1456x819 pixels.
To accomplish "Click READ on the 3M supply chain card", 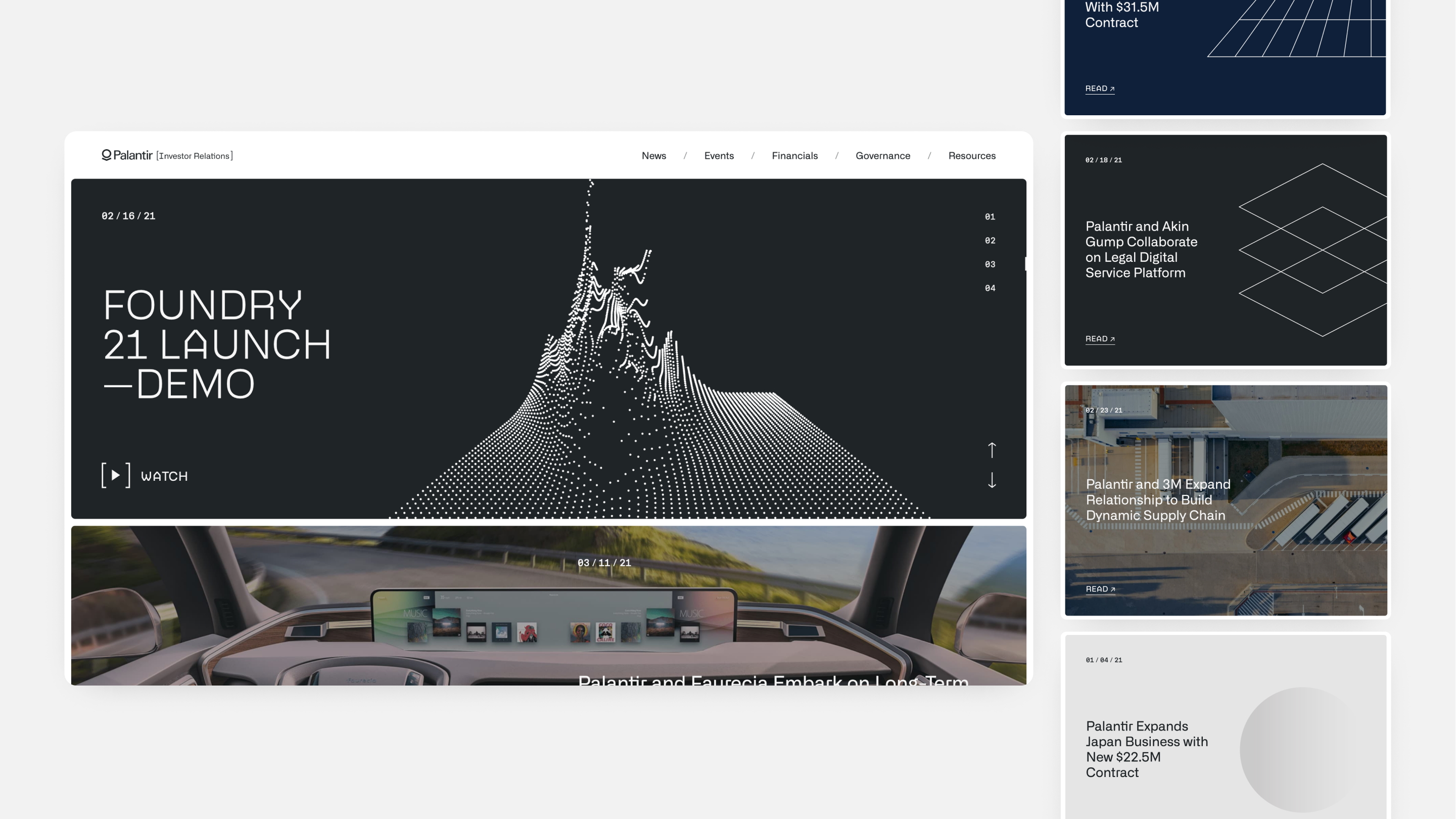I will pos(1100,589).
